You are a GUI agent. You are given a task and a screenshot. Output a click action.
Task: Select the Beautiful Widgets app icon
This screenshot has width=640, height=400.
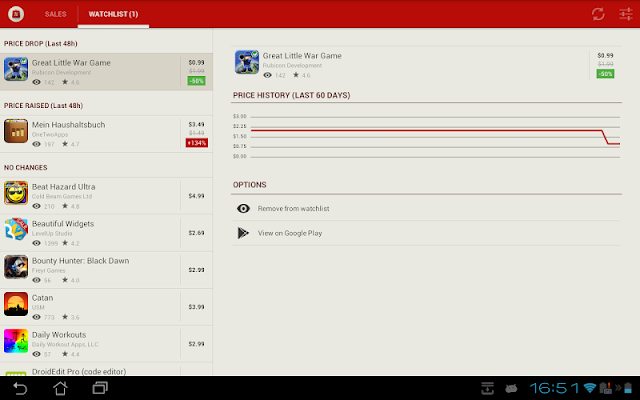point(16,229)
